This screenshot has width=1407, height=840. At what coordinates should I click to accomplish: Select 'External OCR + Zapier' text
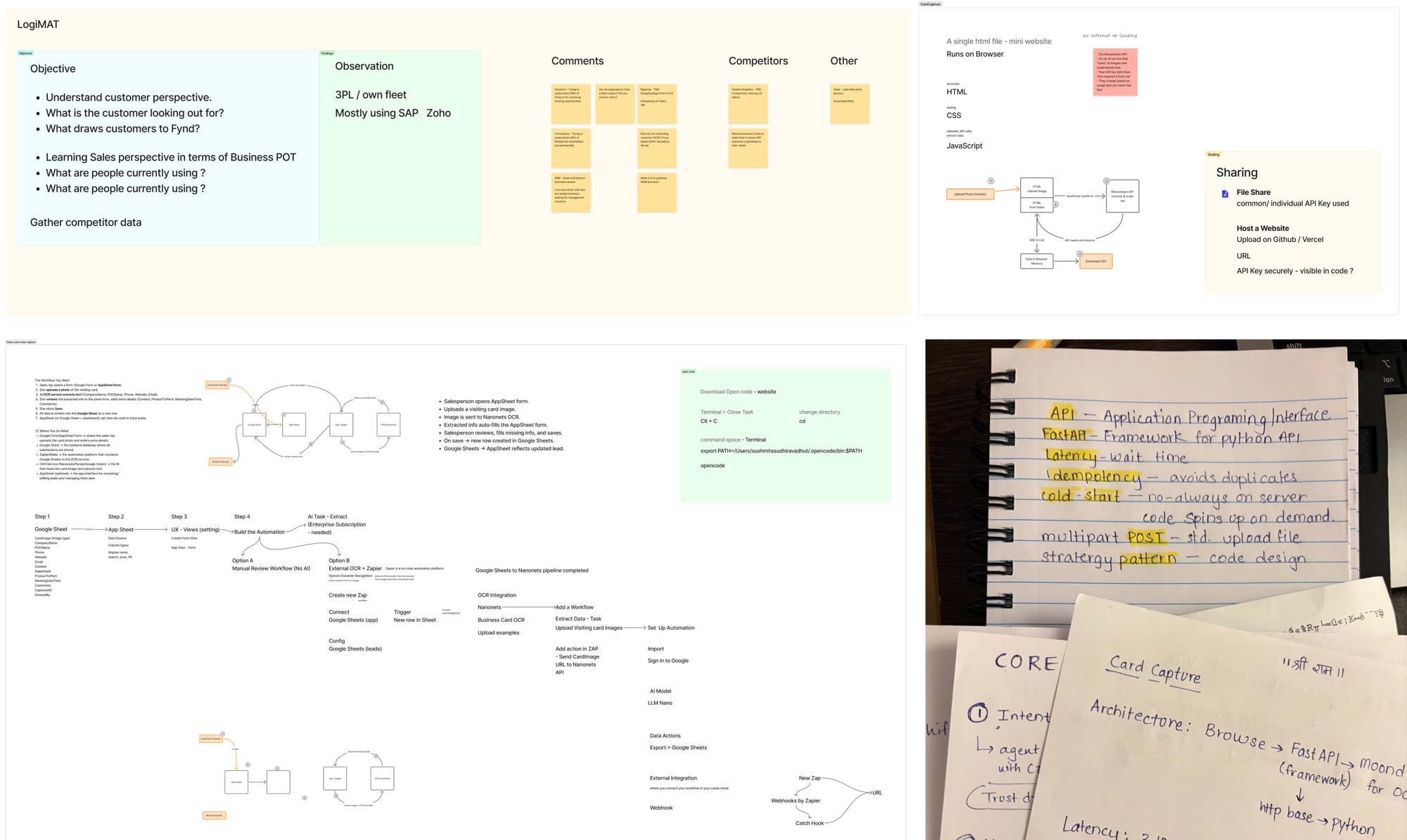355,568
